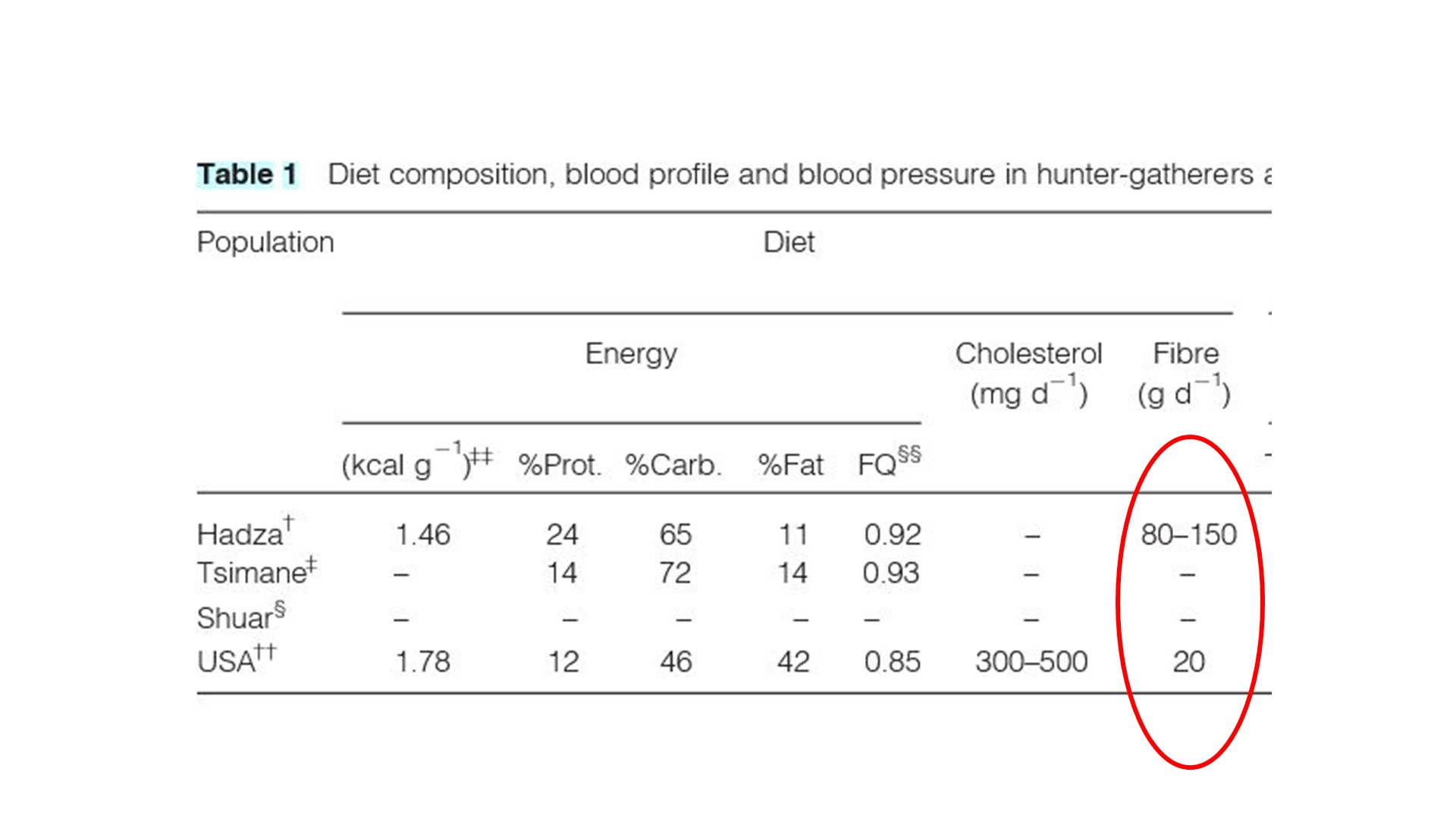1456x819 pixels.
Task: Click the %Prot. column header
Action: coord(560,465)
